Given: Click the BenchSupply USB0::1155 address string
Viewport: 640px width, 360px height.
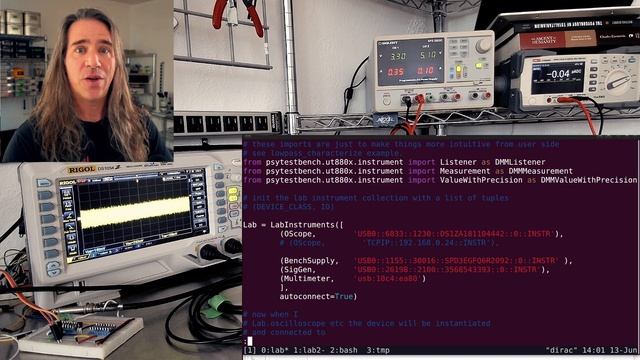Looking at the screenshot, I should (456, 261).
